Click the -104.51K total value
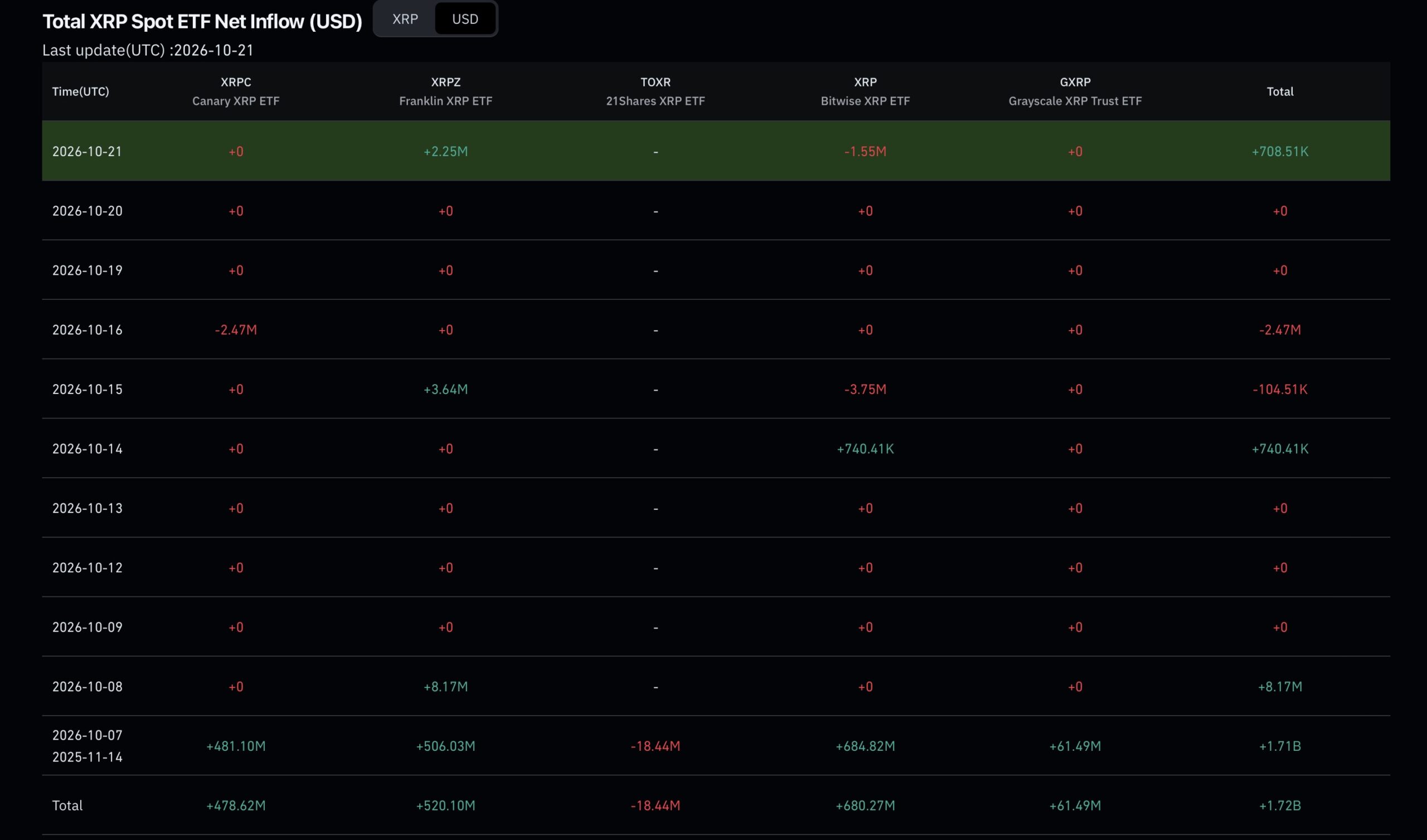Viewport: 1427px width, 840px height. coord(1280,390)
